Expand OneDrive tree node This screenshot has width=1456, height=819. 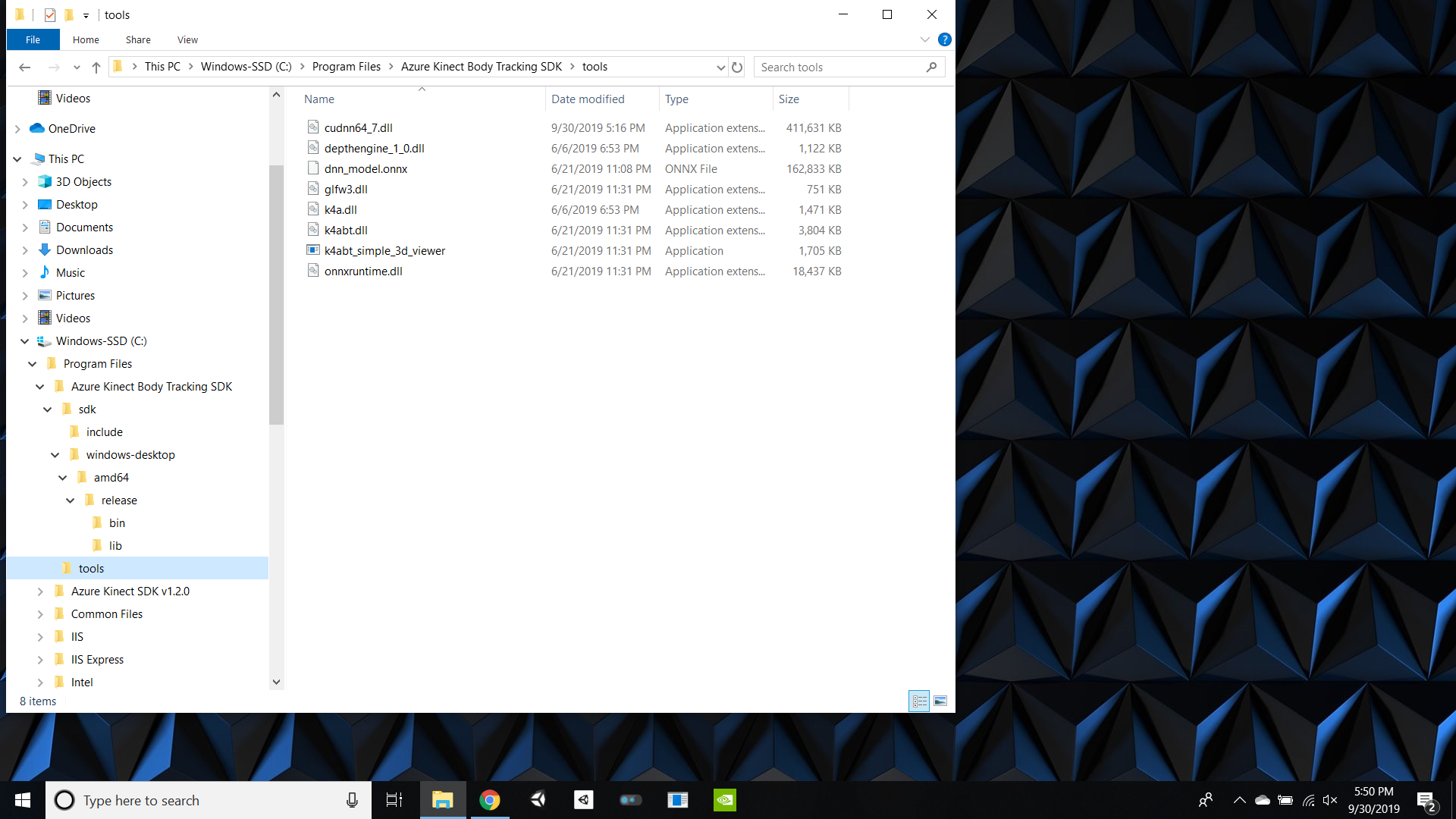(x=17, y=129)
